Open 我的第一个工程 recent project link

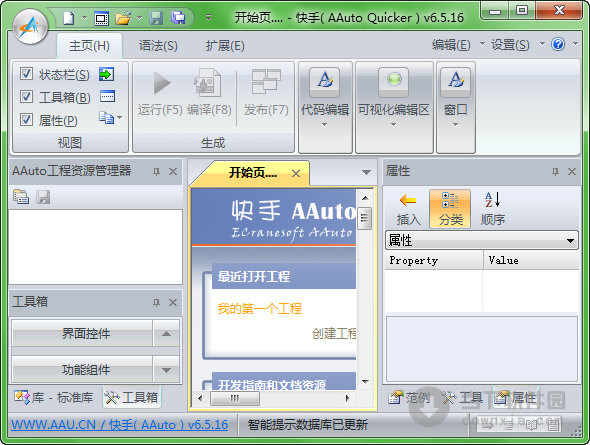[x=260, y=308]
